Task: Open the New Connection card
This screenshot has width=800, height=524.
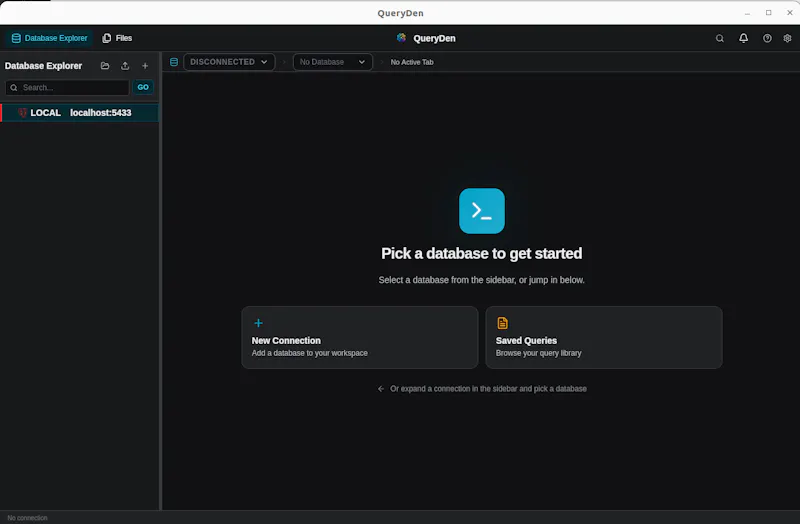Action: pos(360,337)
